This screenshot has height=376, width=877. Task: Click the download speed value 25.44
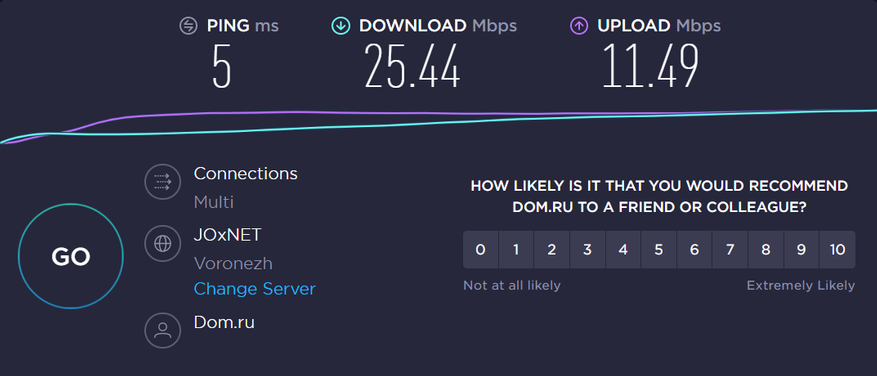point(412,66)
